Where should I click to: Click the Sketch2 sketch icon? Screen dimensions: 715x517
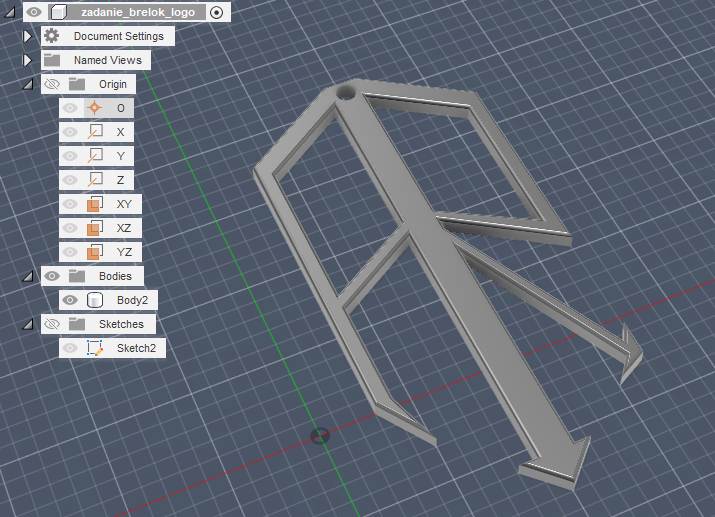tap(95, 348)
